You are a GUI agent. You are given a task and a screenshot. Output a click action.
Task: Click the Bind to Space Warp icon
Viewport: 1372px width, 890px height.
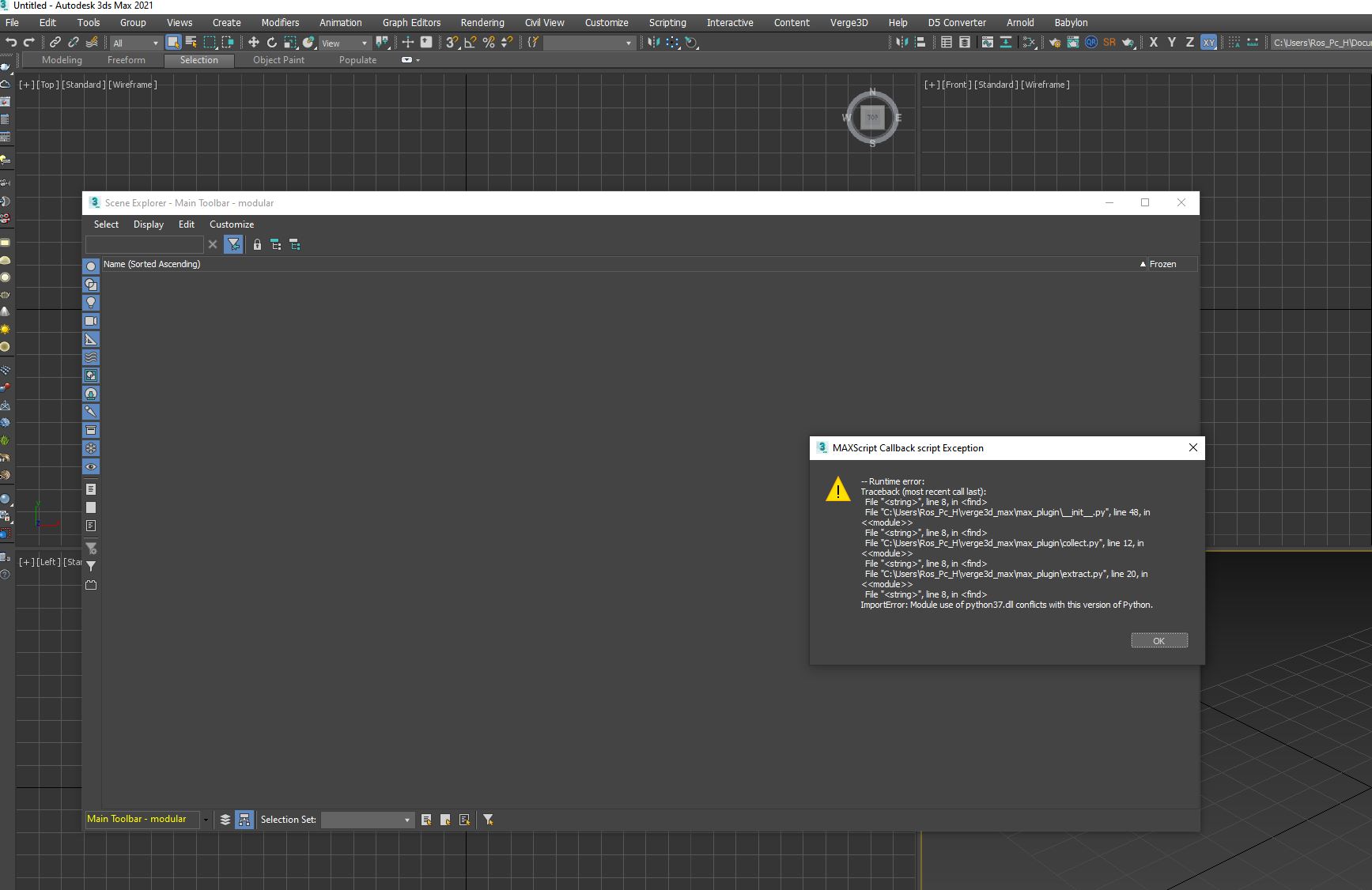coord(92,42)
